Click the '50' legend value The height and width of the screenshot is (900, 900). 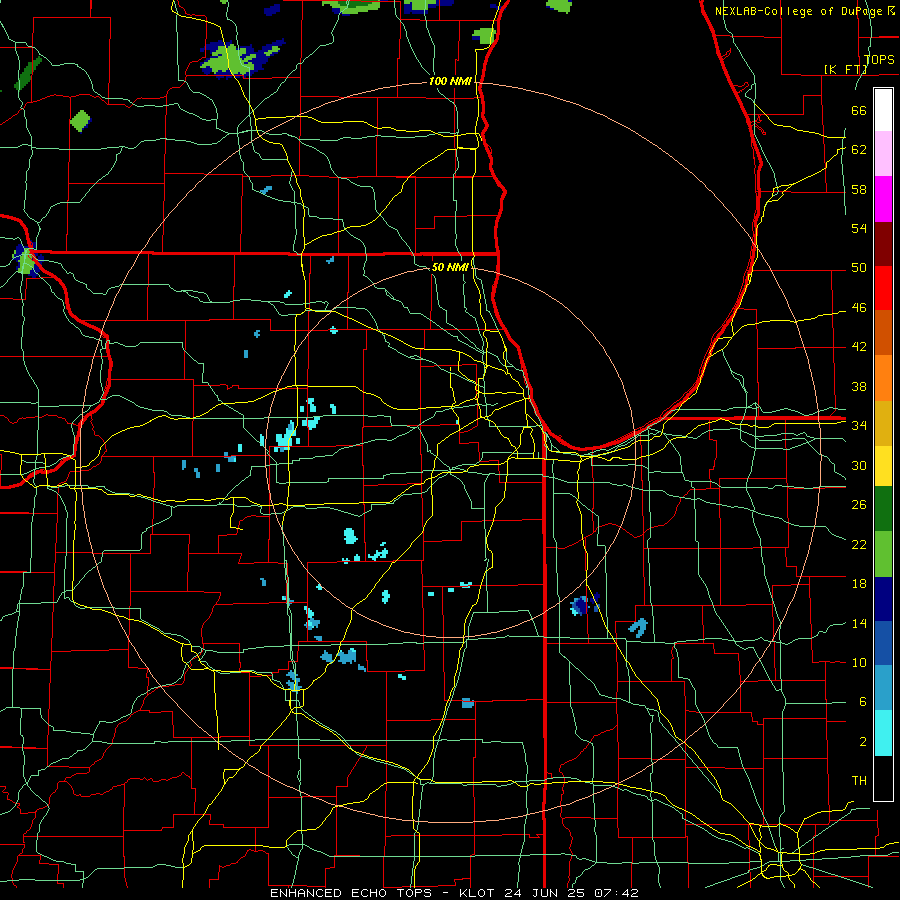(859, 268)
